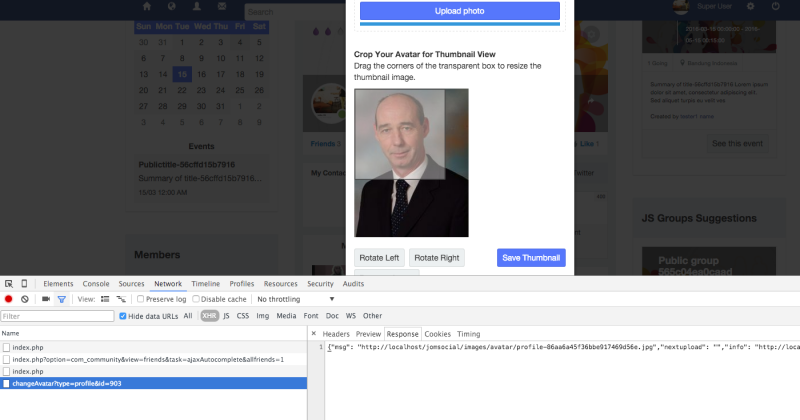The image size is (800, 420).
Task: Close the request details panel with the X
Action: coord(313,333)
